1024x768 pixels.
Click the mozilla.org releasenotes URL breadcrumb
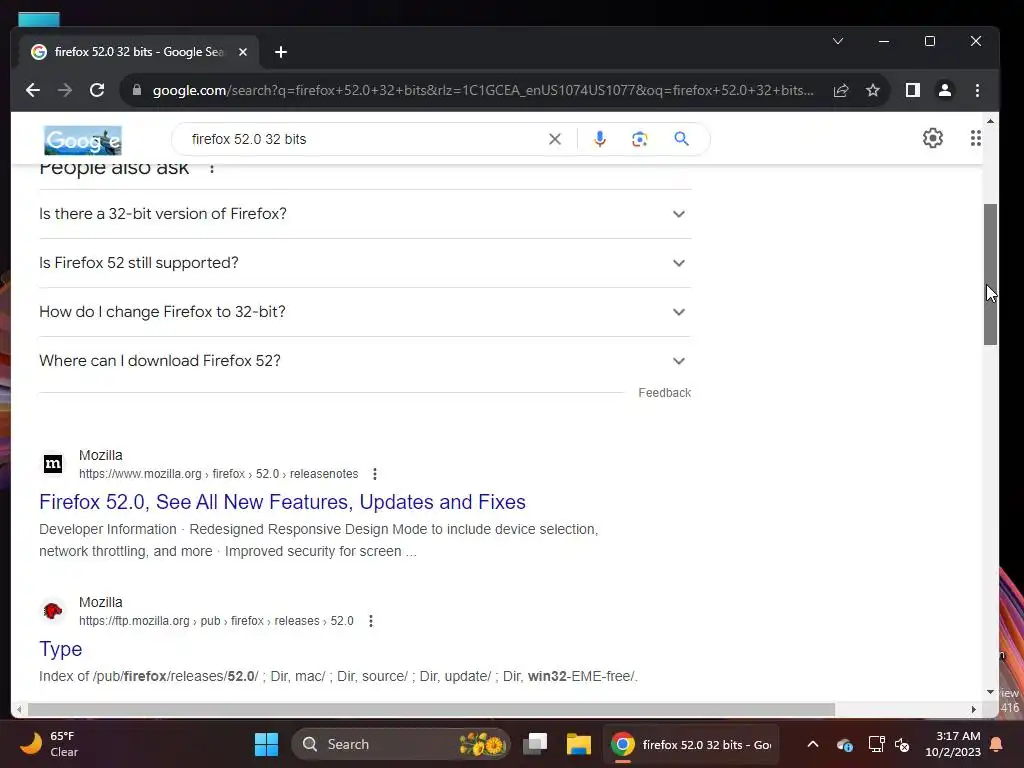(219, 474)
